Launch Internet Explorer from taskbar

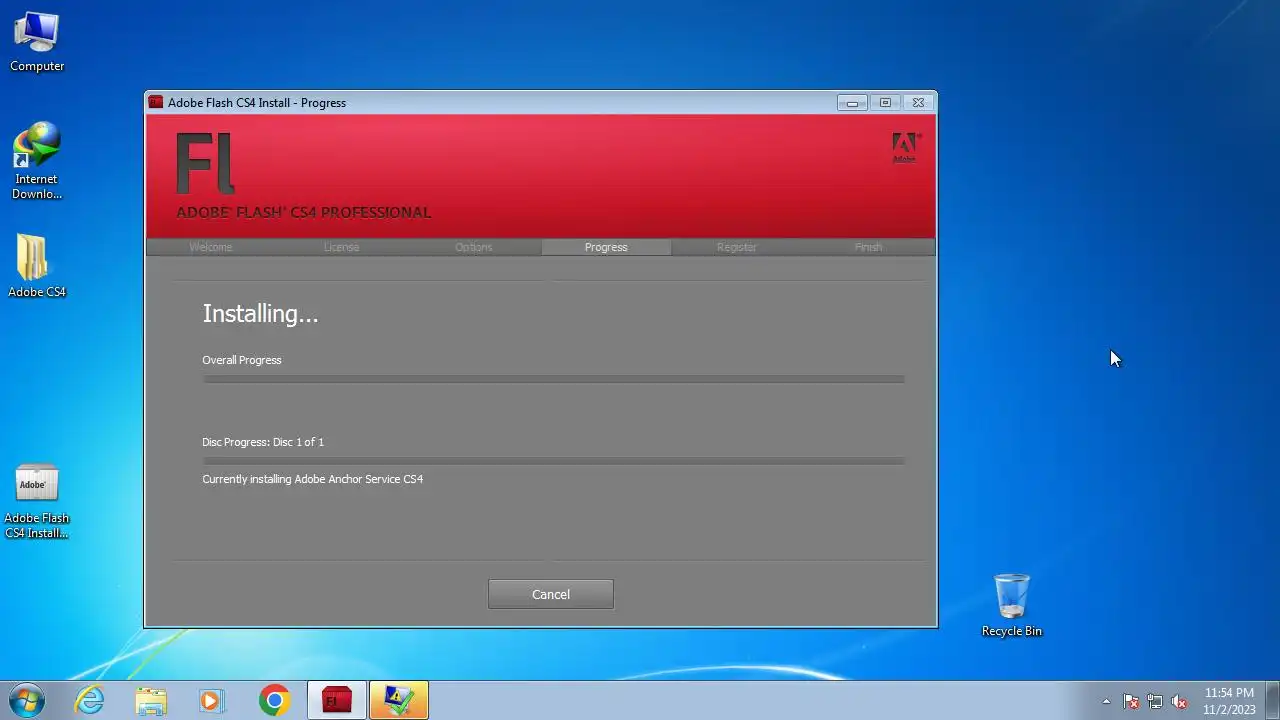[90, 701]
